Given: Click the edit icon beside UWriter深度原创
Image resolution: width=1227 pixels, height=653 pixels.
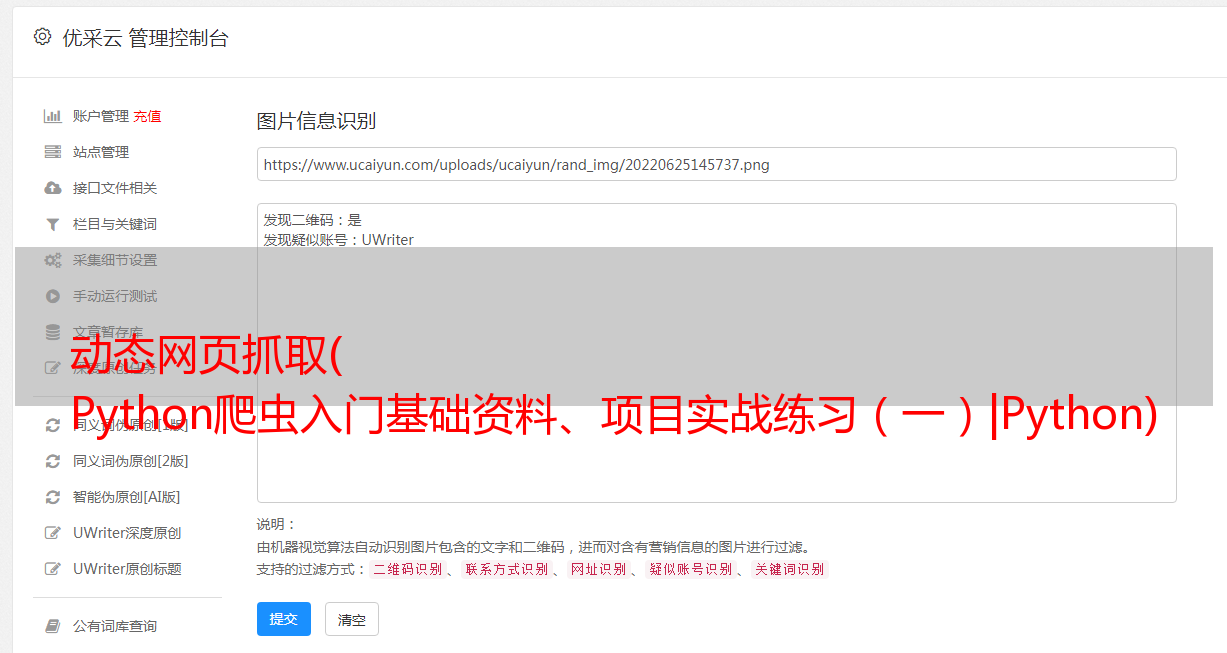Looking at the screenshot, I should pos(53,533).
